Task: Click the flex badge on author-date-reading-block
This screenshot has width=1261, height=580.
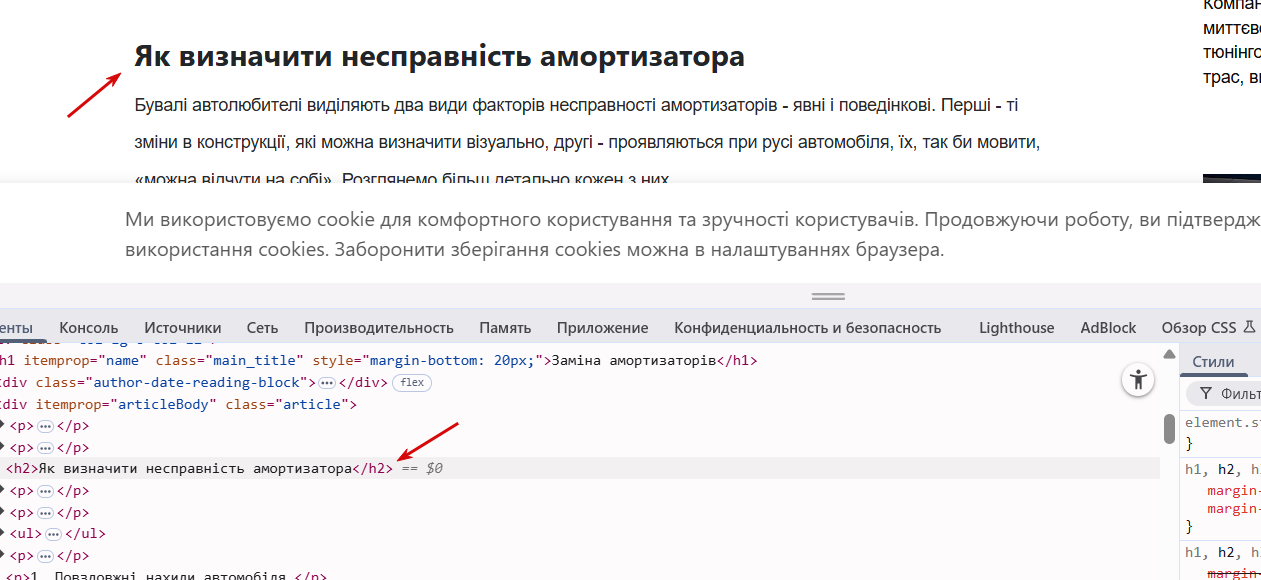Action: (x=412, y=382)
